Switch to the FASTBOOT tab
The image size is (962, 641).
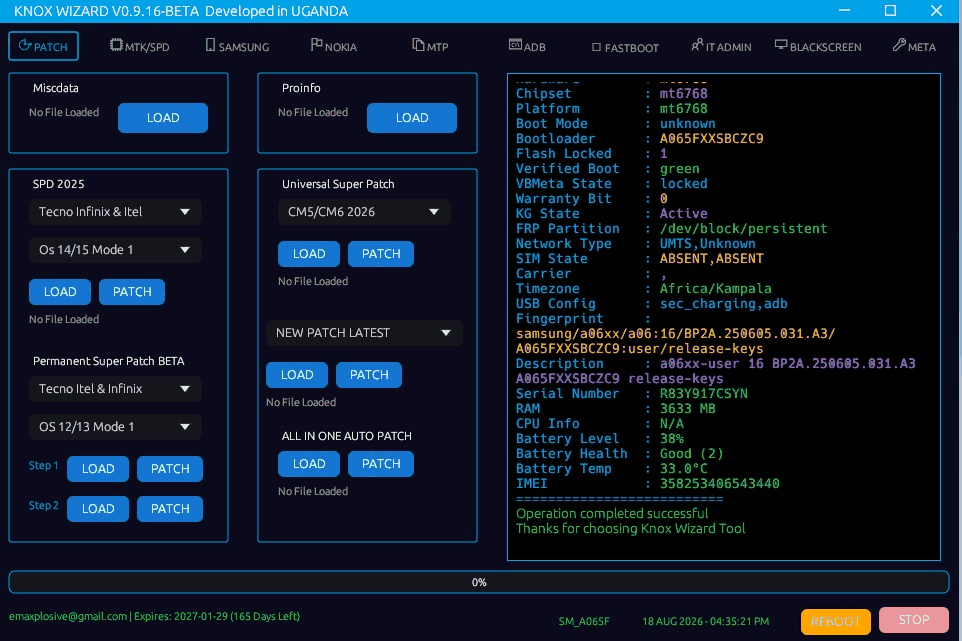coord(625,47)
